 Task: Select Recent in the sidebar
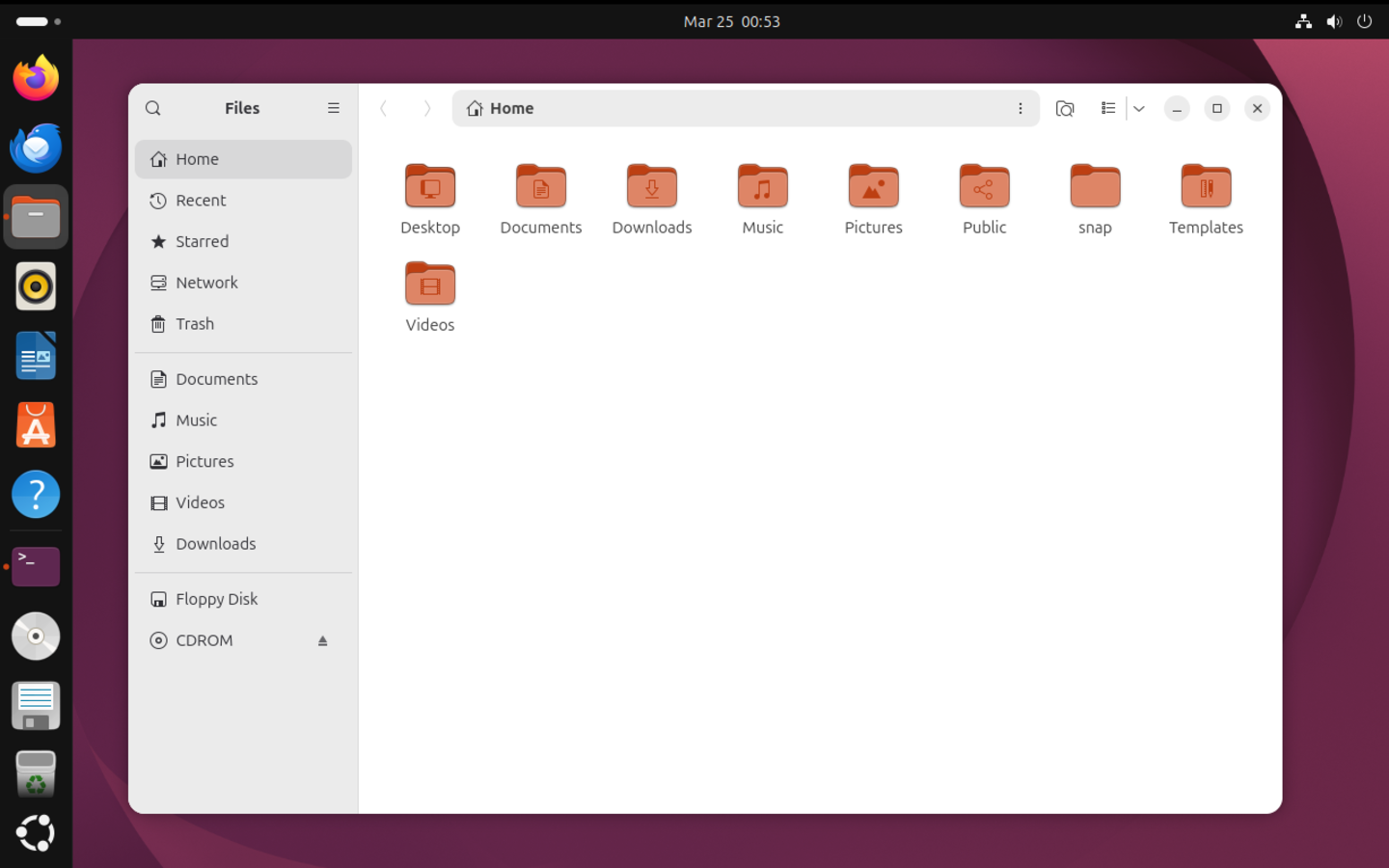tap(201, 201)
